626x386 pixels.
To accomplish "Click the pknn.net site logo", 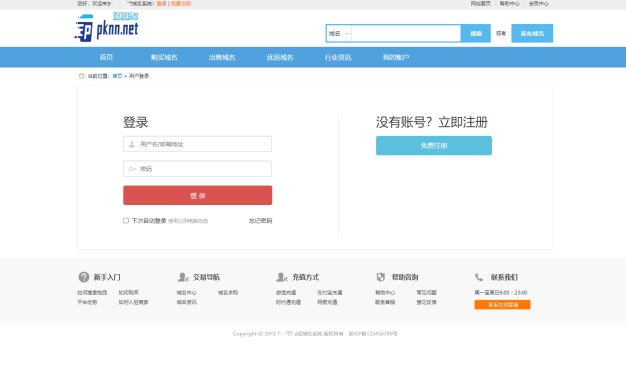I will click(107, 28).
